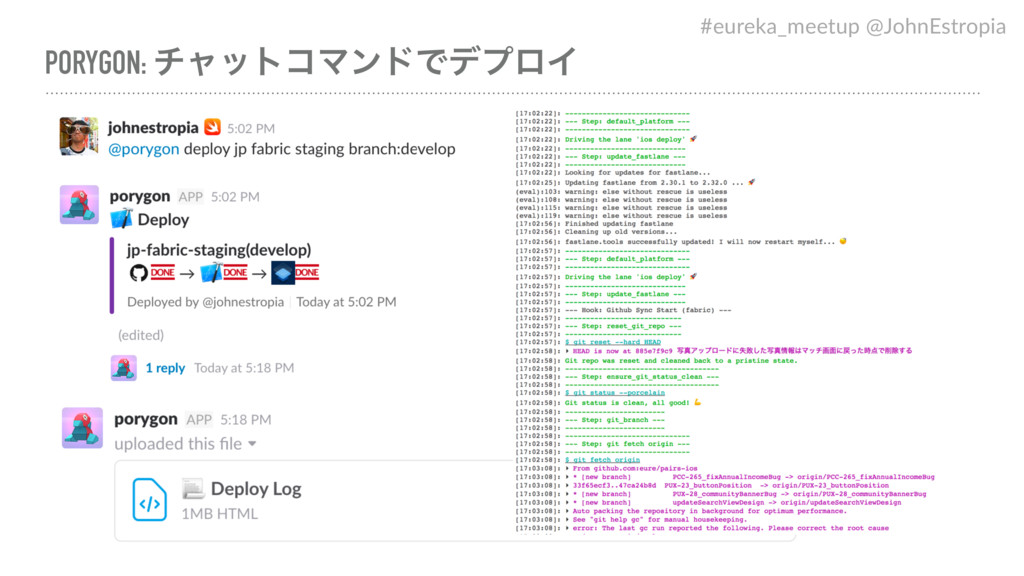
Task: Click the 5:02 PM timestamp of johnestropia's message
Action: coord(251,128)
